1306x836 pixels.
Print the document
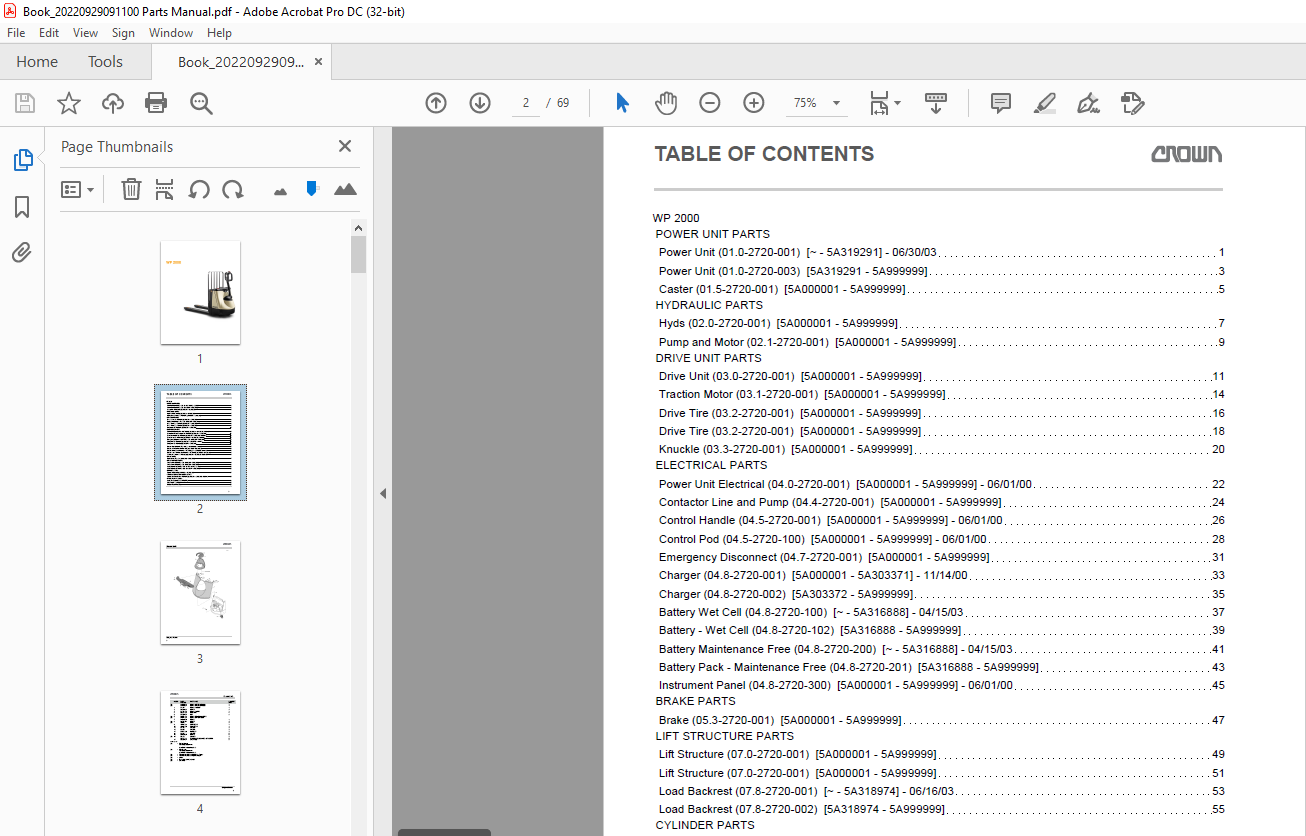pyautogui.click(x=156, y=103)
